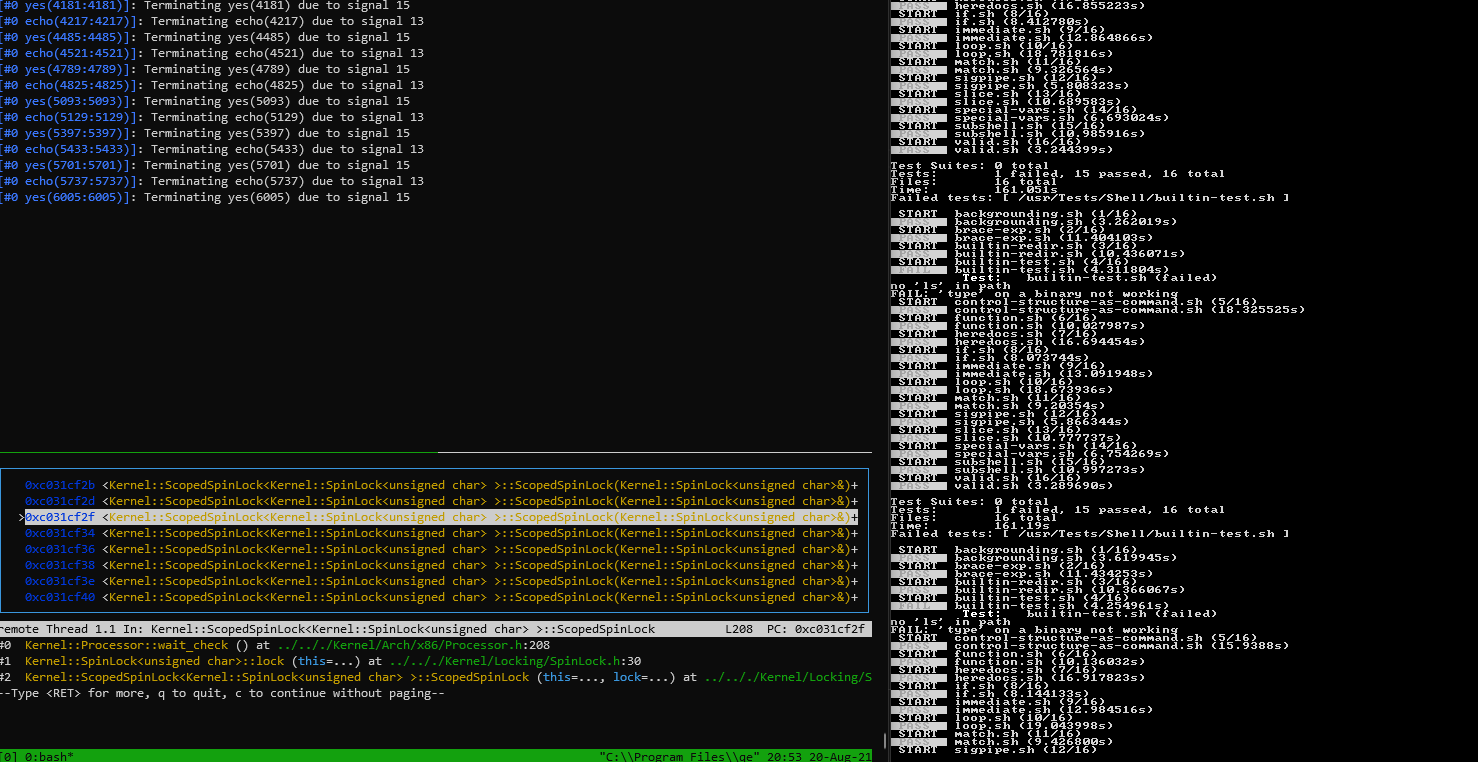Select backtrace frame #2 ScopedSpinLock constructor
The image size is (1478, 762).
435,677
